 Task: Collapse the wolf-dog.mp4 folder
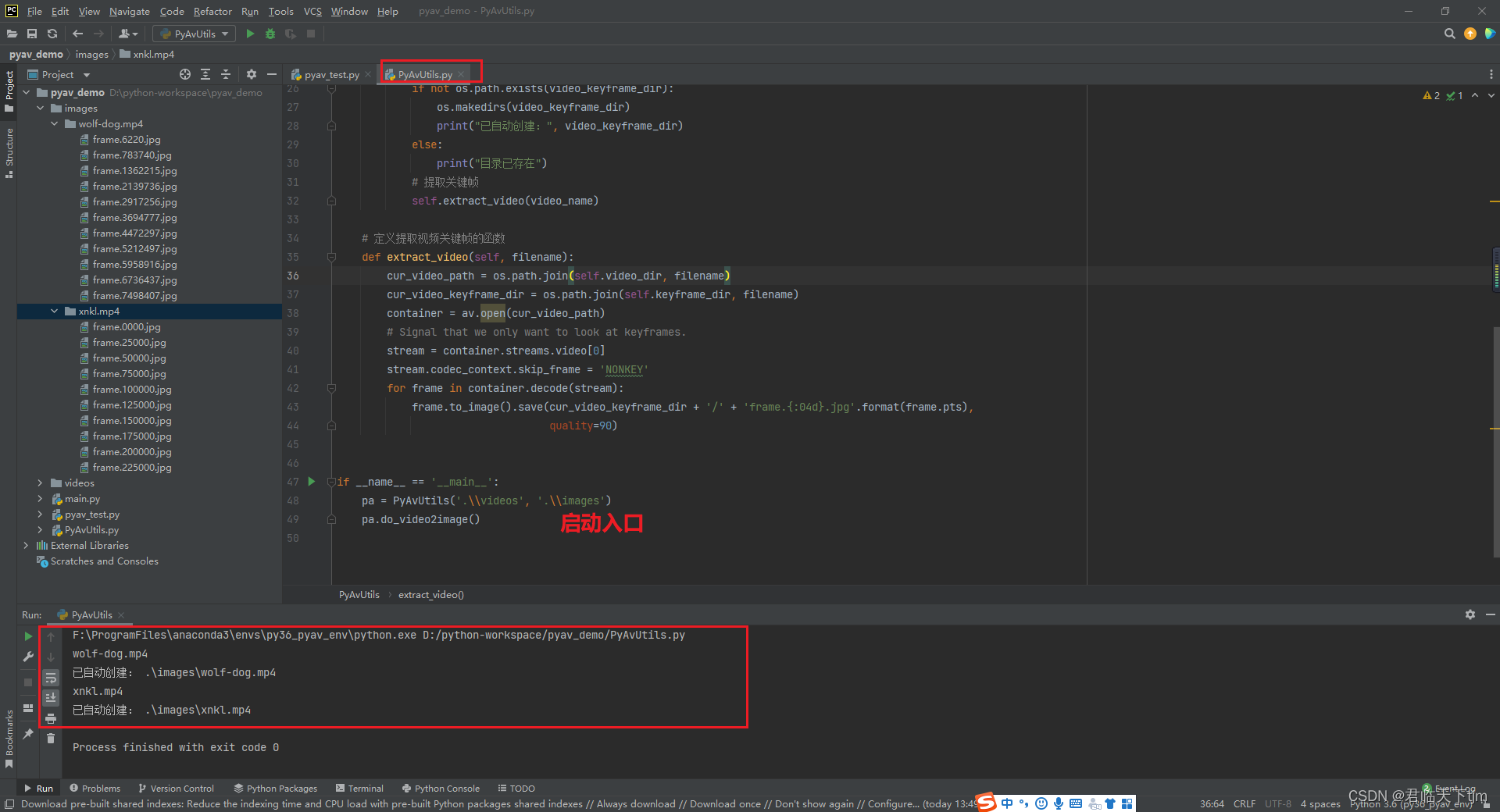click(54, 124)
